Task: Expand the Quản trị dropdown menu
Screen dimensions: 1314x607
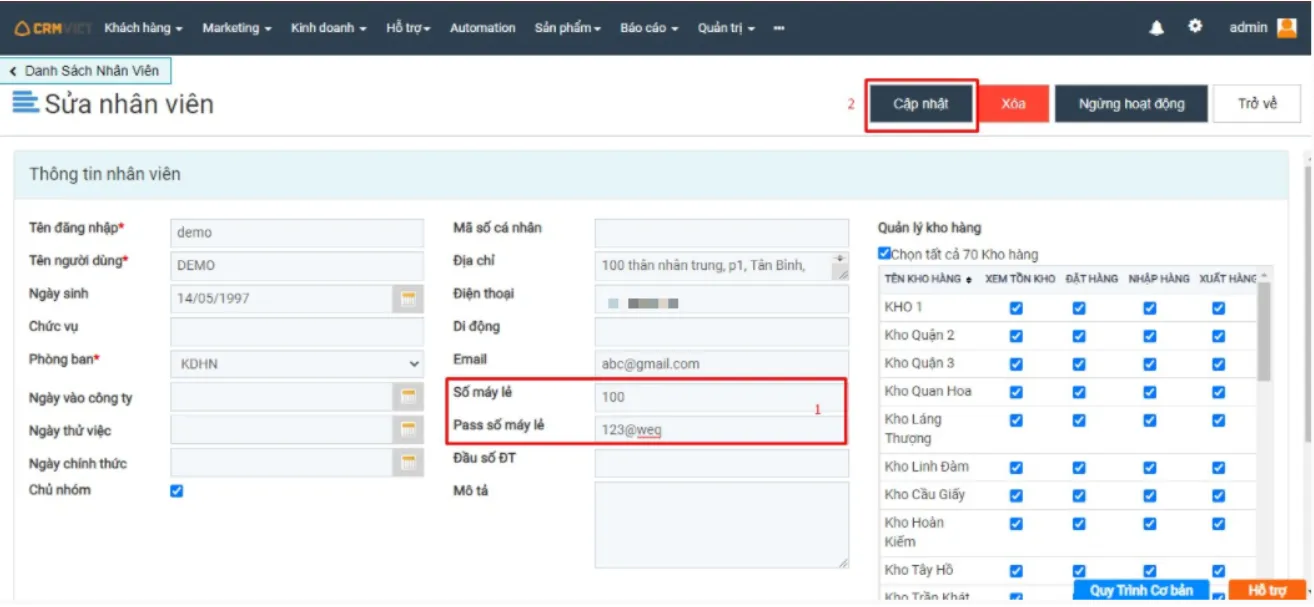Action: [x=726, y=28]
